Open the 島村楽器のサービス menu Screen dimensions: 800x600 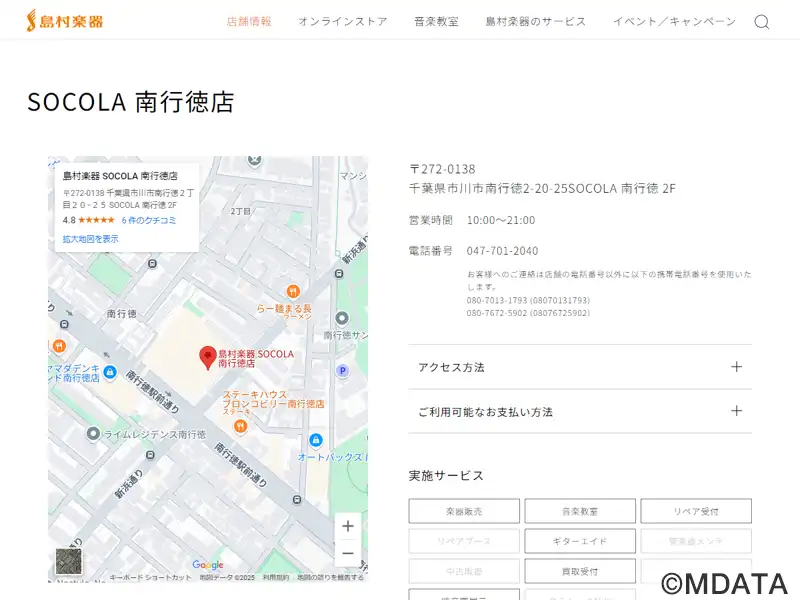coord(536,21)
